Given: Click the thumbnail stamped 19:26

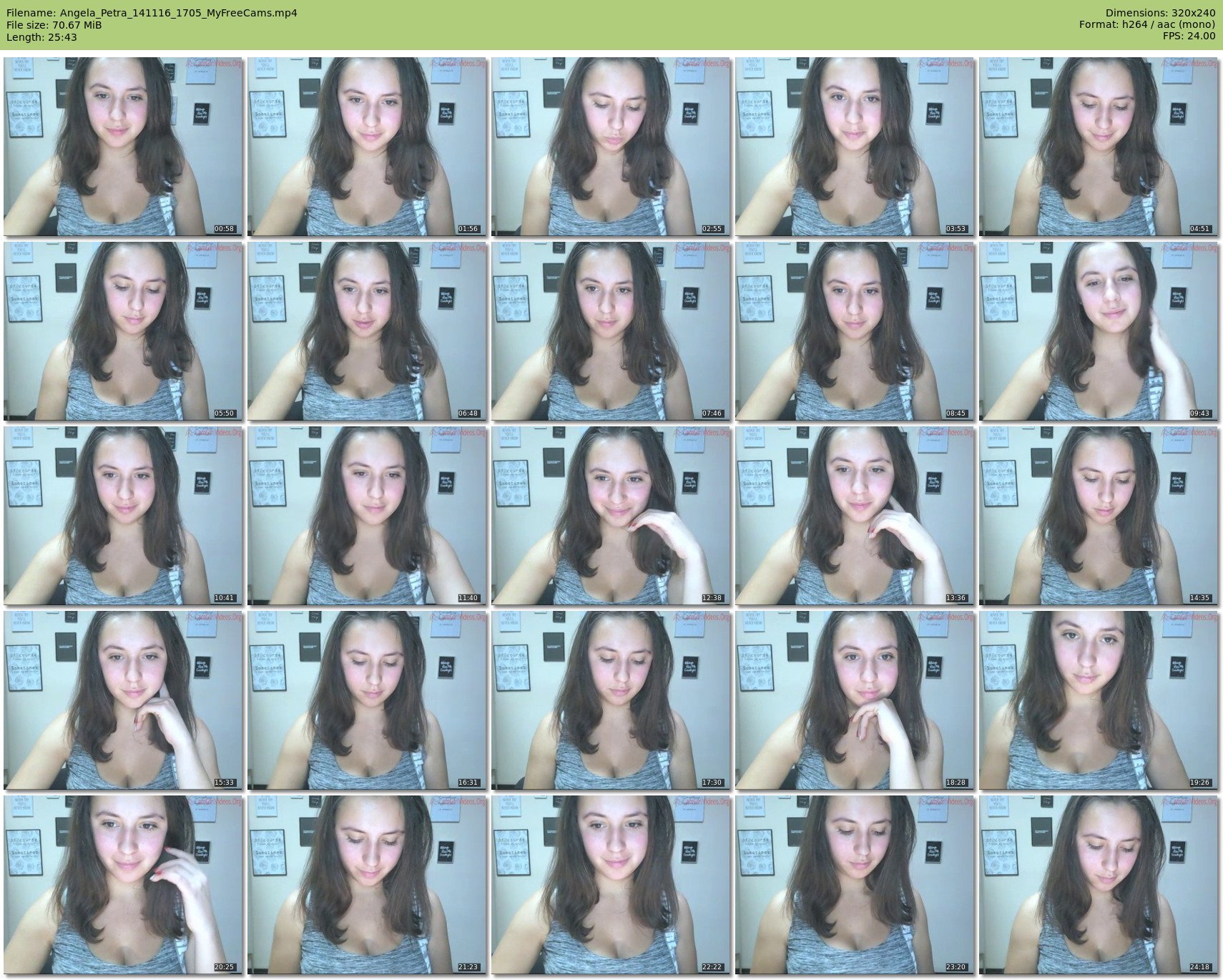Looking at the screenshot, I should click(x=1099, y=700).
